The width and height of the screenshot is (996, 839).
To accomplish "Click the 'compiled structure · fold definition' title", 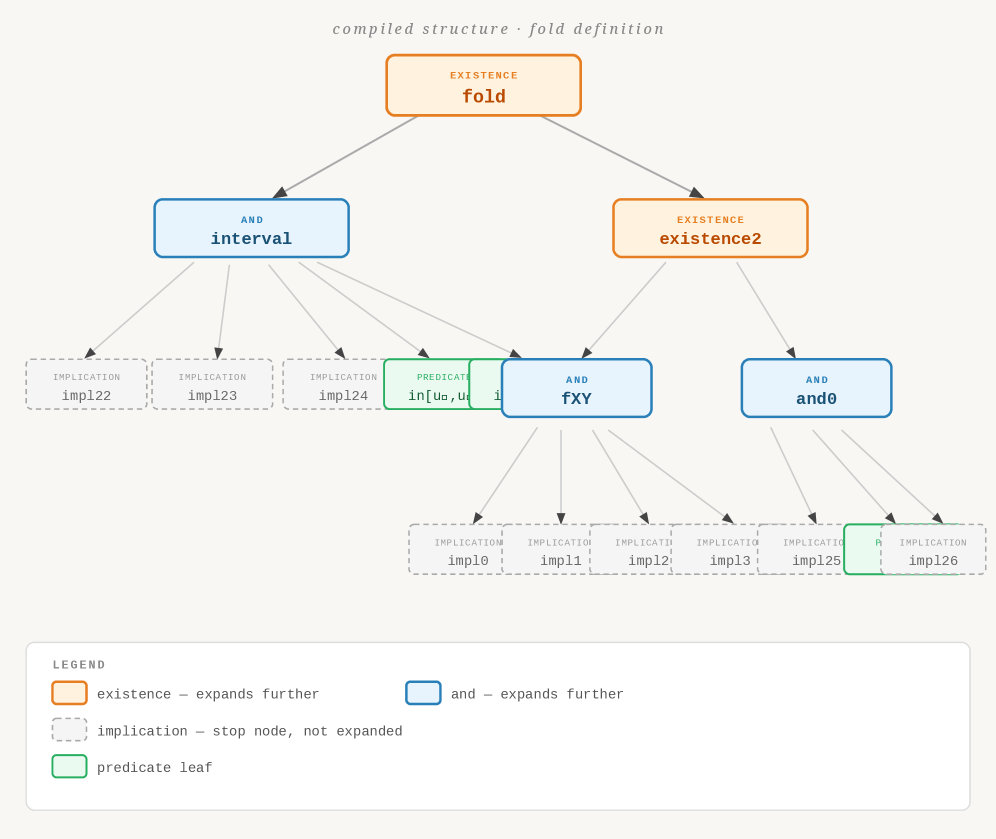I will [x=498, y=29].
